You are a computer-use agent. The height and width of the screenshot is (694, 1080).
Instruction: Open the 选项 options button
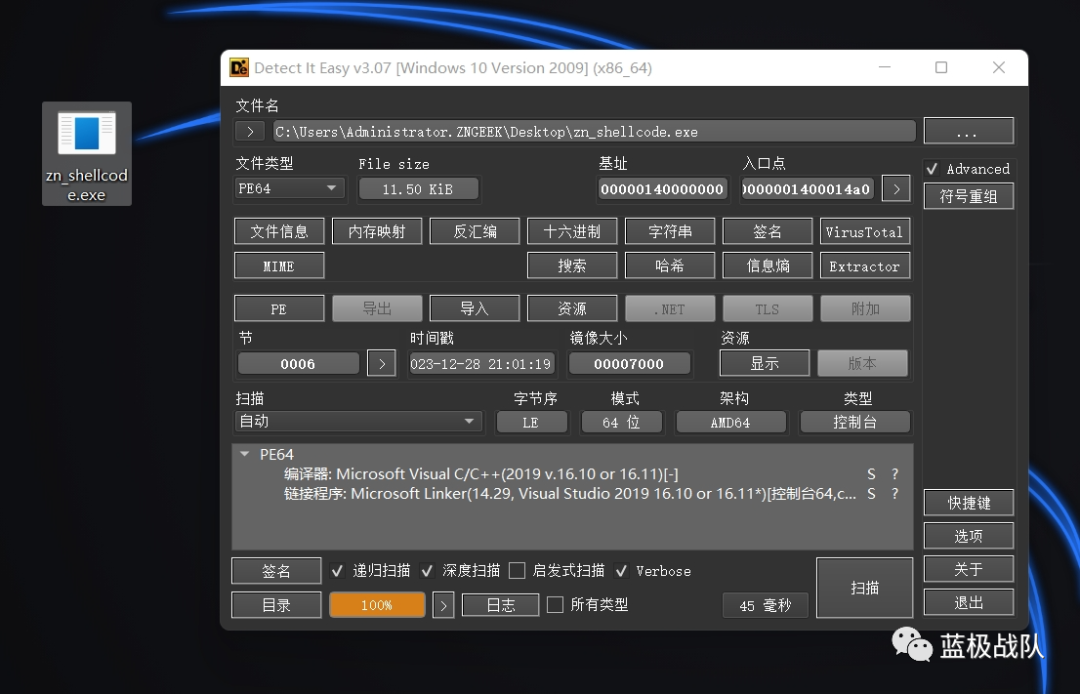[968, 536]
